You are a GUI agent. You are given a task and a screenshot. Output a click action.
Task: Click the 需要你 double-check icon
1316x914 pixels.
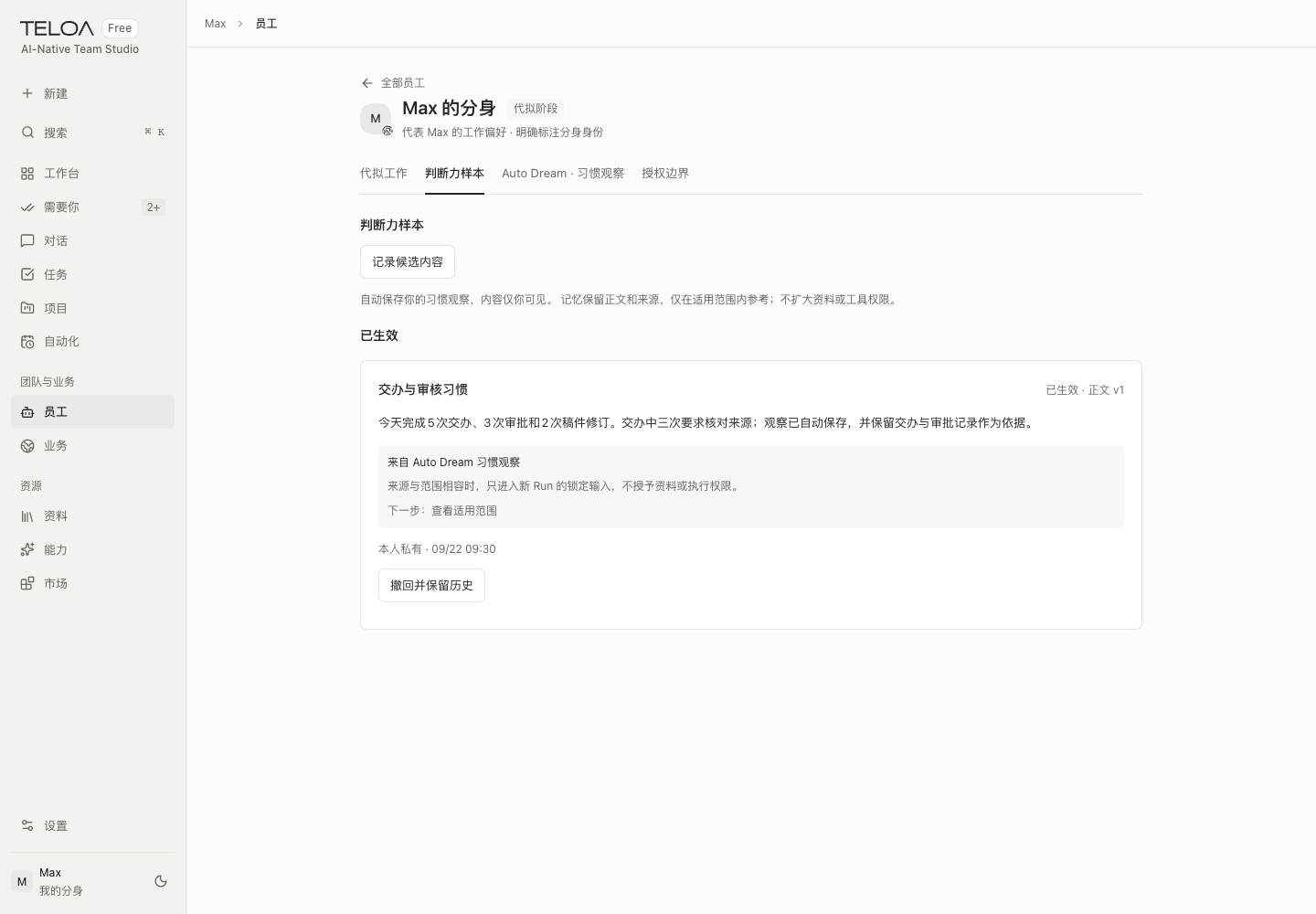click(x=27, y=207)
